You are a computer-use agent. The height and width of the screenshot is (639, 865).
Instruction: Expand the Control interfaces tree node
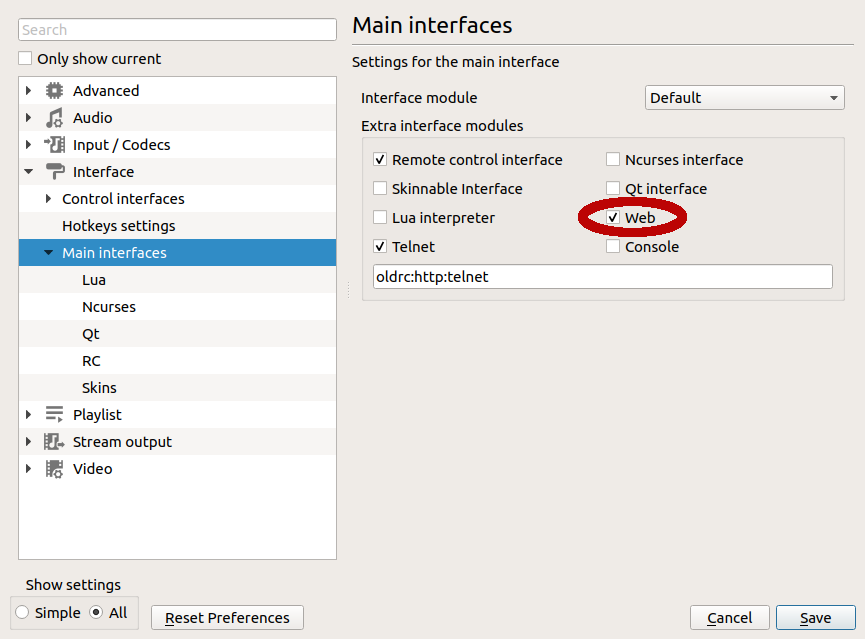pyautogui.click(x=48, y=199)
